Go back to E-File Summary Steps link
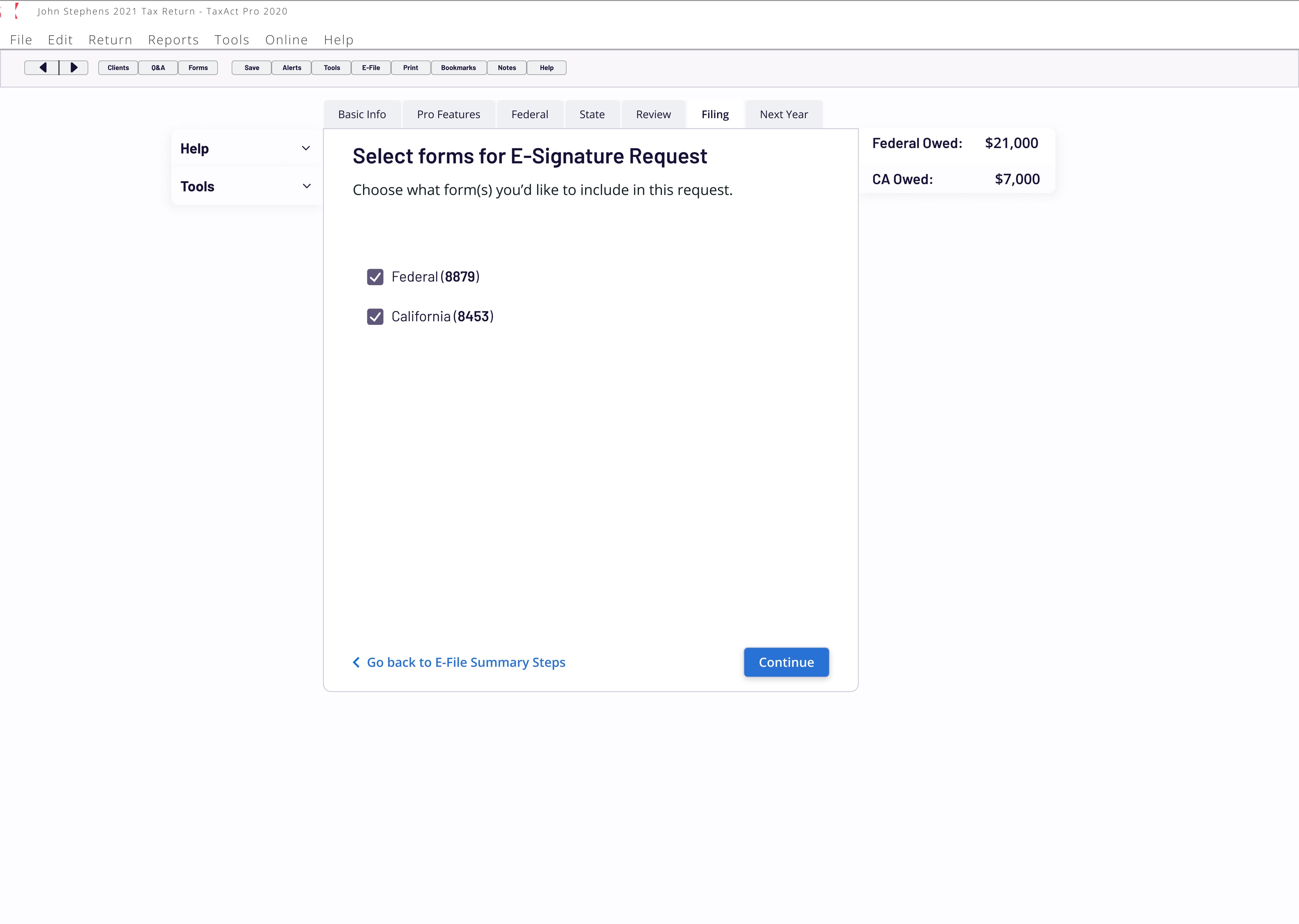Image resolution: width=1299 pixels, height=924 pixels. [459, 662]
